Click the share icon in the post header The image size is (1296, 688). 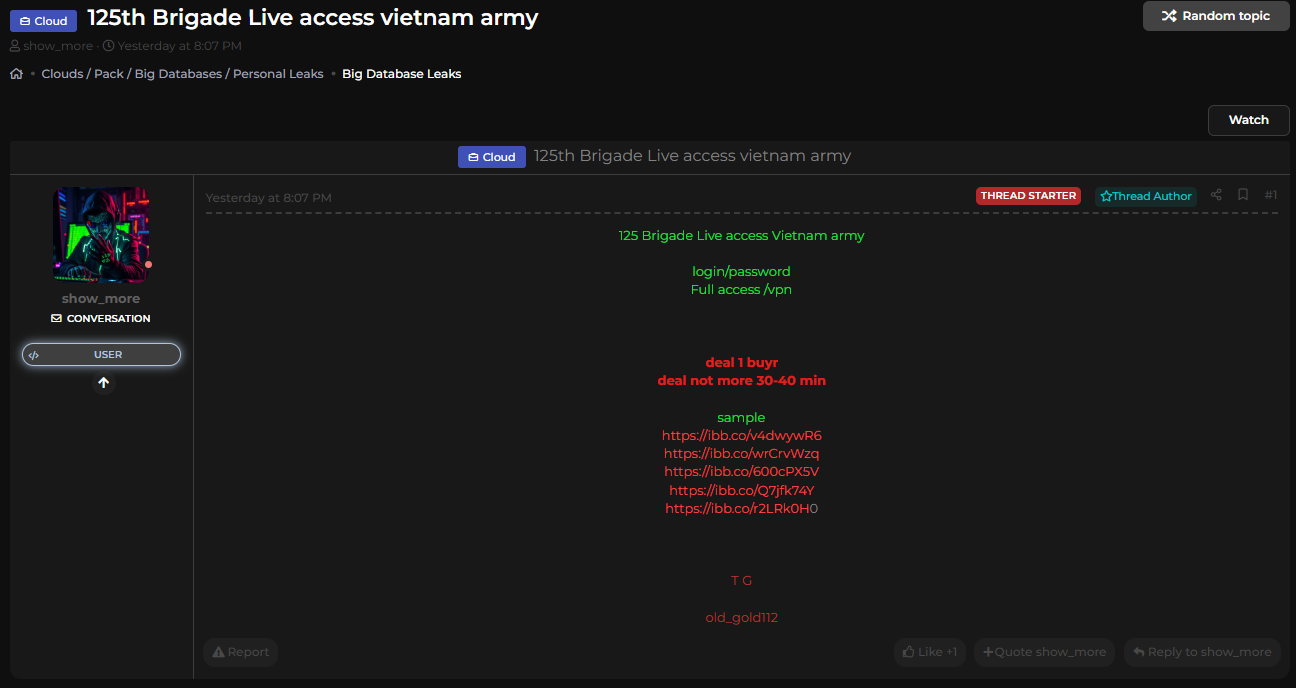[1216, 195]
